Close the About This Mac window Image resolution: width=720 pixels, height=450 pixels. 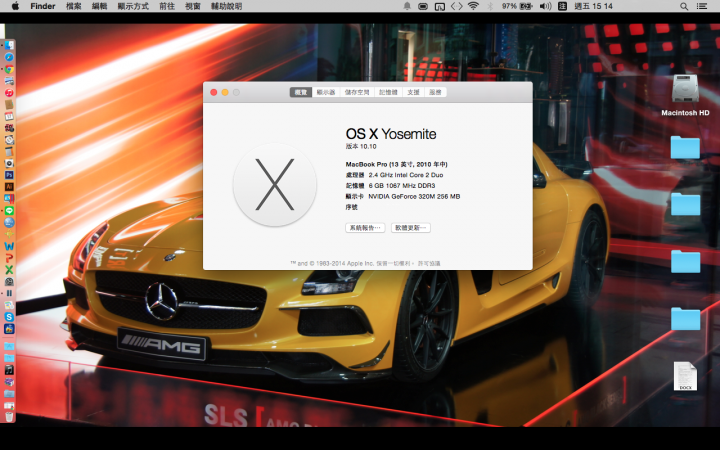(214, 92)
